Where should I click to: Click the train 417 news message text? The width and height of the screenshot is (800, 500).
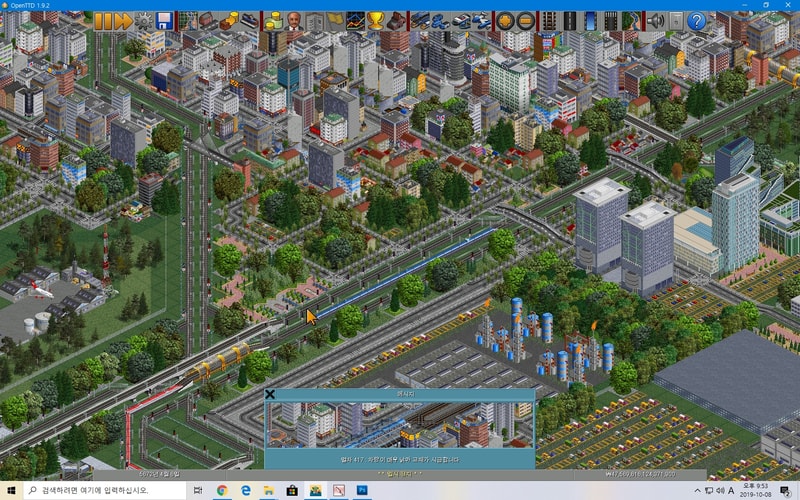[399, 460]
